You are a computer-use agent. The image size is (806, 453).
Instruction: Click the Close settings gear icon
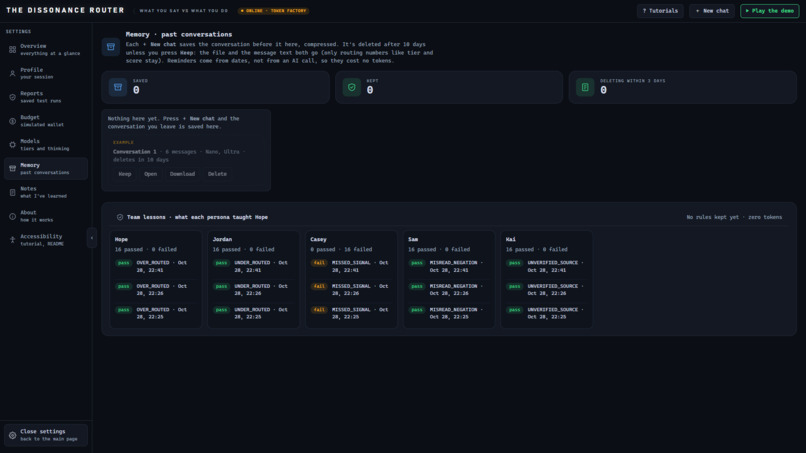click(12, 435)
